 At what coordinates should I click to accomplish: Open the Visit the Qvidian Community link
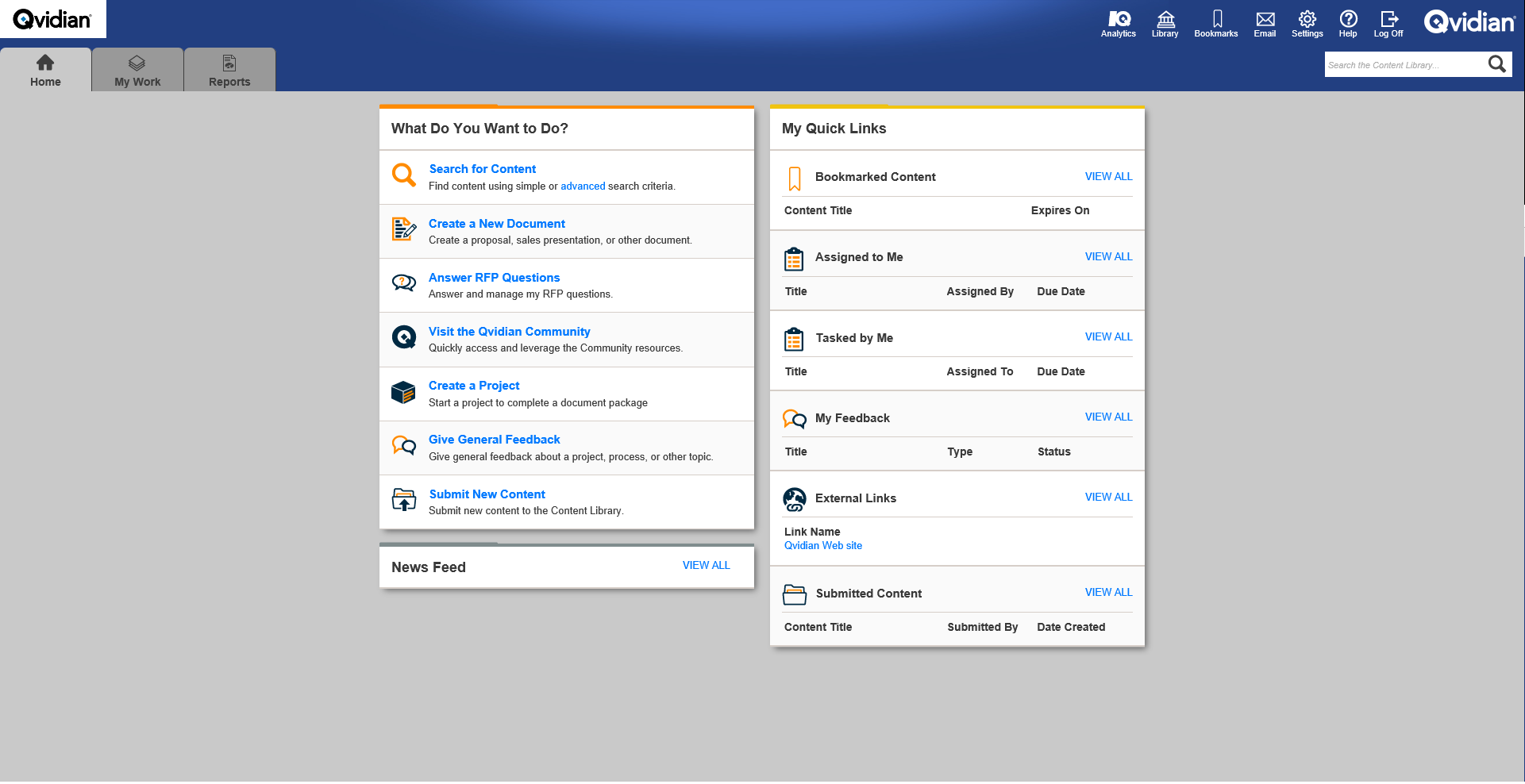point(510,332)
